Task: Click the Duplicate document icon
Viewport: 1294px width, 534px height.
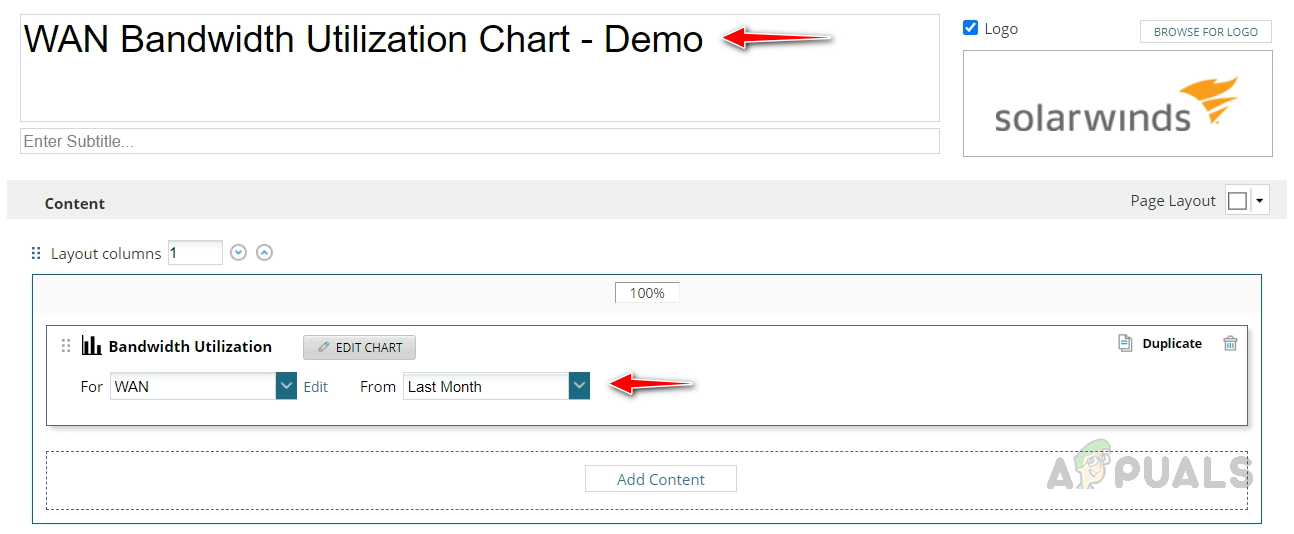Action: (x=1125, y=343)
